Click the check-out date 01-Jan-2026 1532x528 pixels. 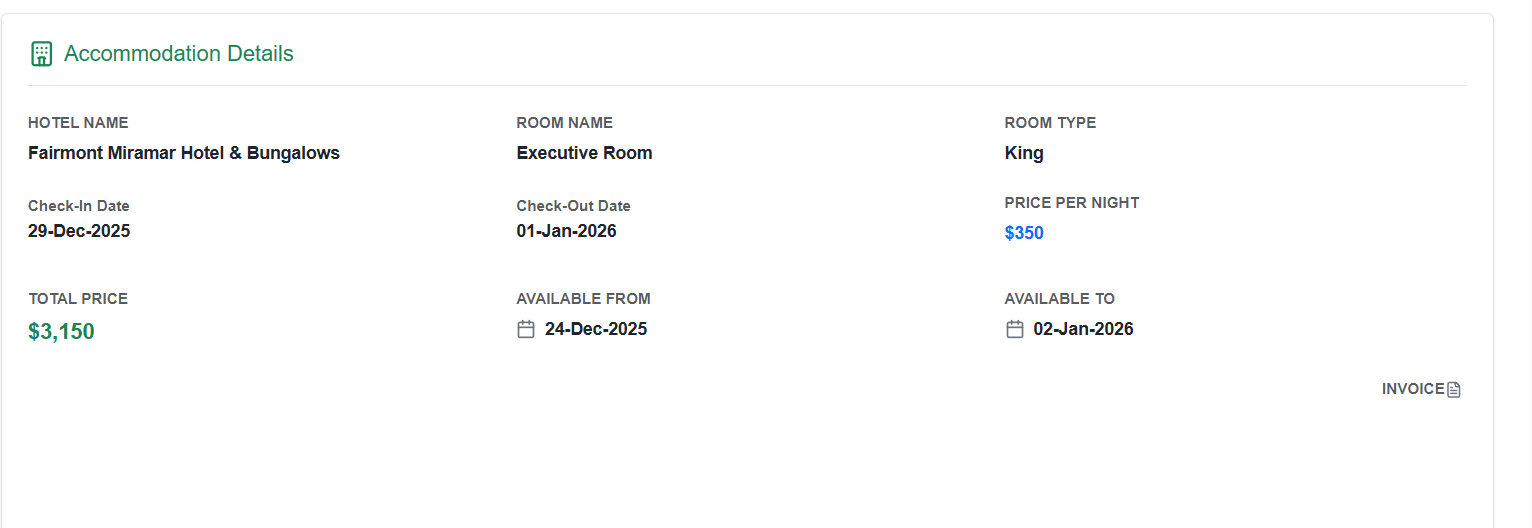pos(566,231)
